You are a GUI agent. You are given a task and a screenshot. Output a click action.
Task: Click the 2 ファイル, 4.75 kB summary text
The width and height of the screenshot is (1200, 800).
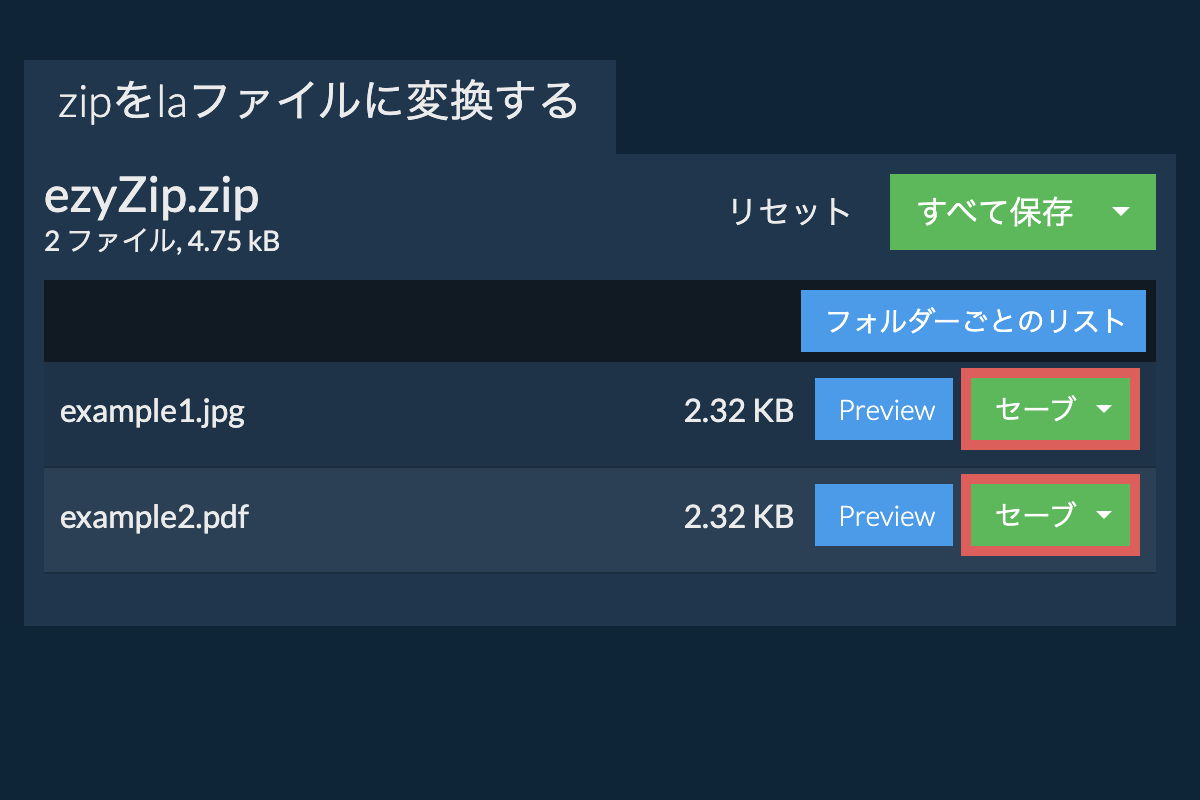[x=162, y=241]
